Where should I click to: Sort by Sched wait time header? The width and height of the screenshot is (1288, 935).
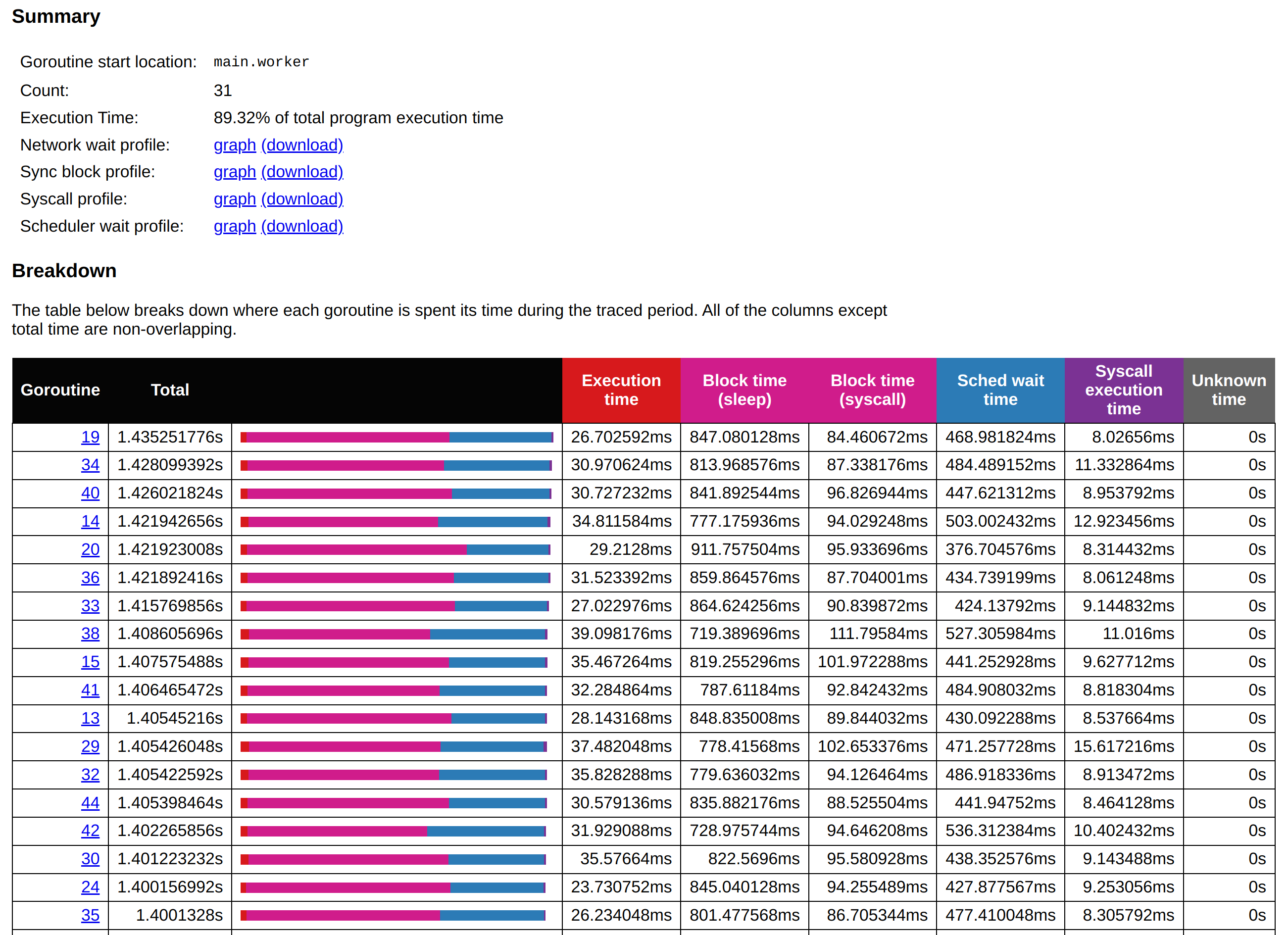pos(999,390)
